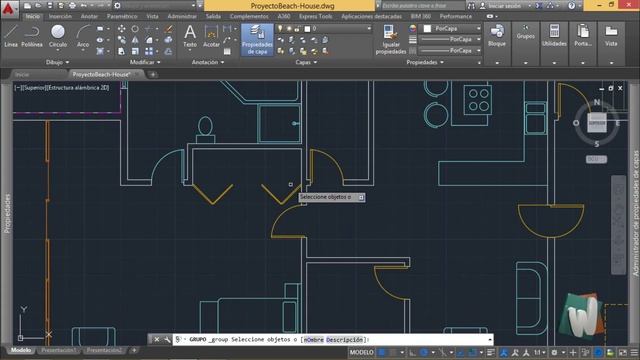
Task: Open the AutoCAD application menu
Action: (9, 8)
